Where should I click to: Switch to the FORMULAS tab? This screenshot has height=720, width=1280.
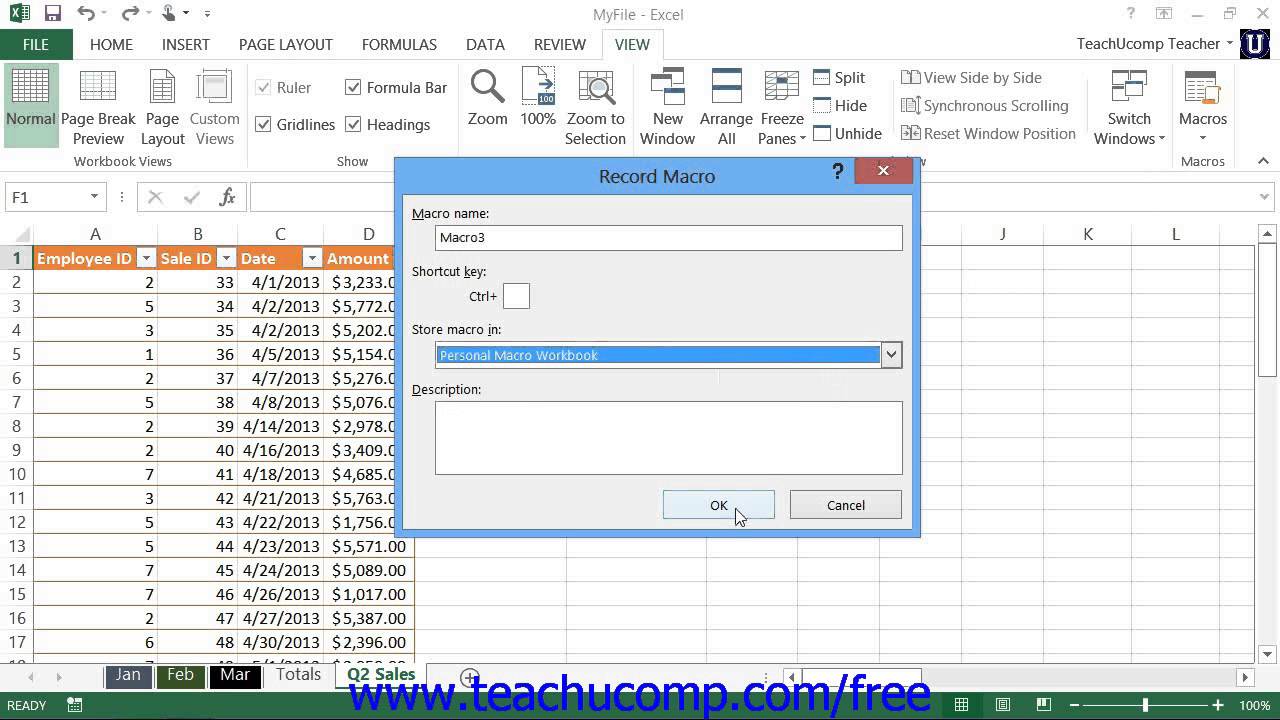pos(399,44)
